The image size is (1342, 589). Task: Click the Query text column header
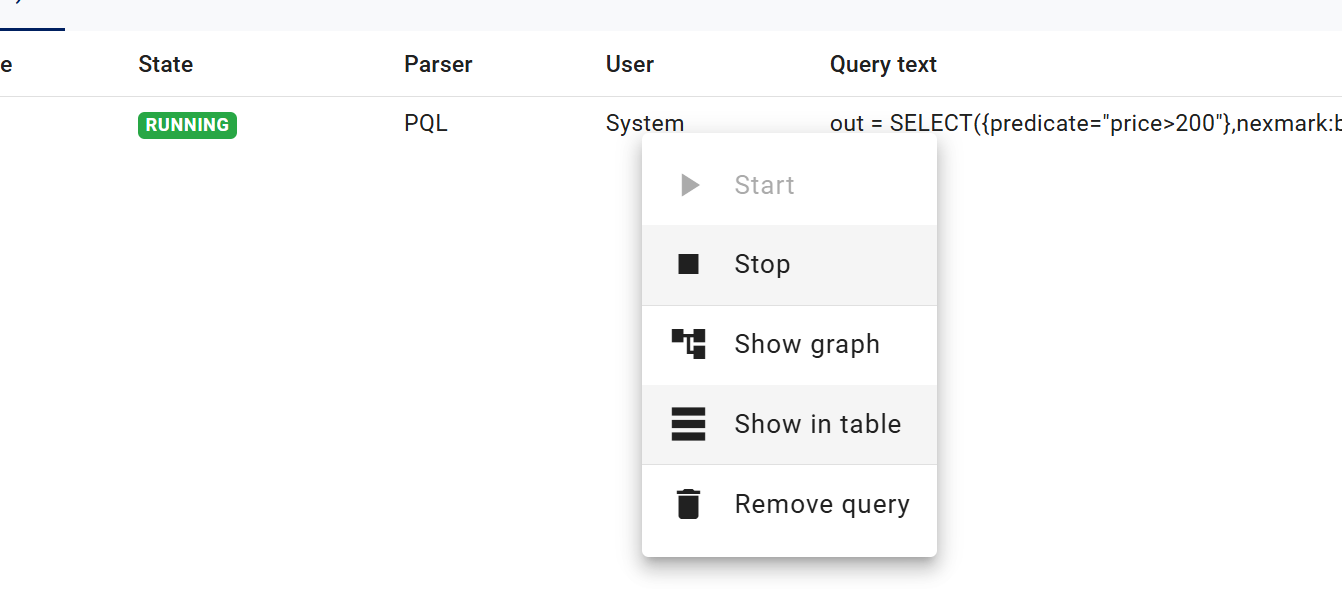[883, 64]
